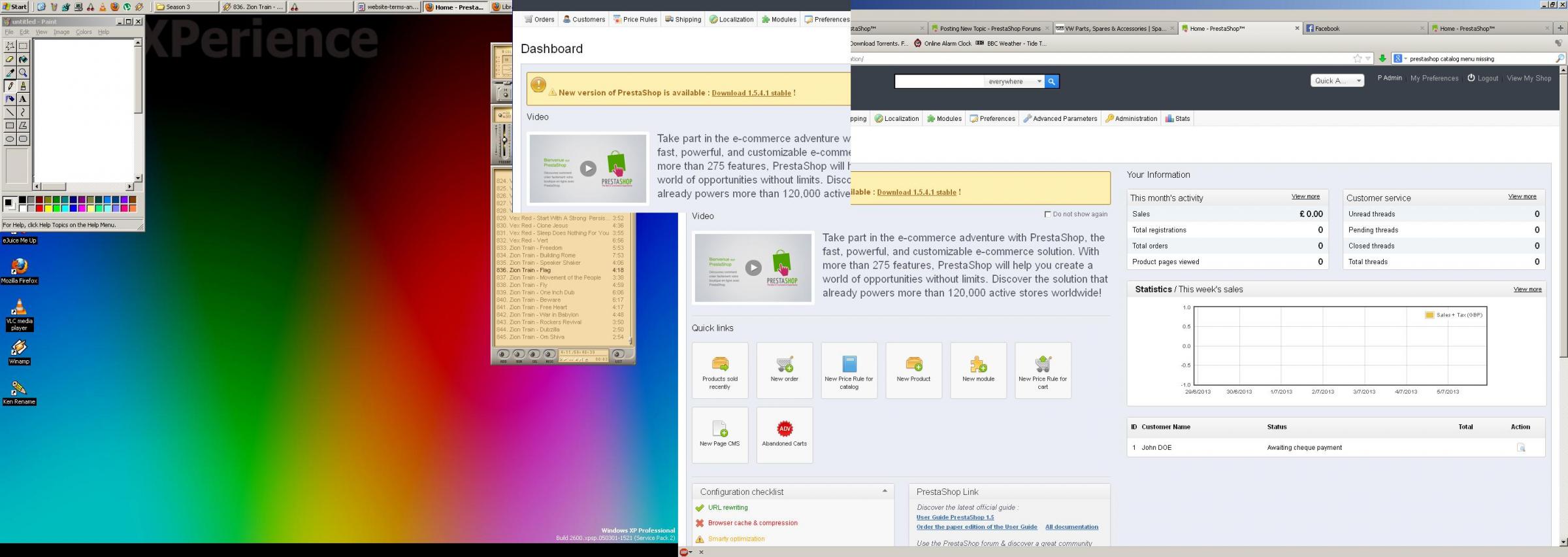Collapse the Configuration checklist panel

coord(885,491)
